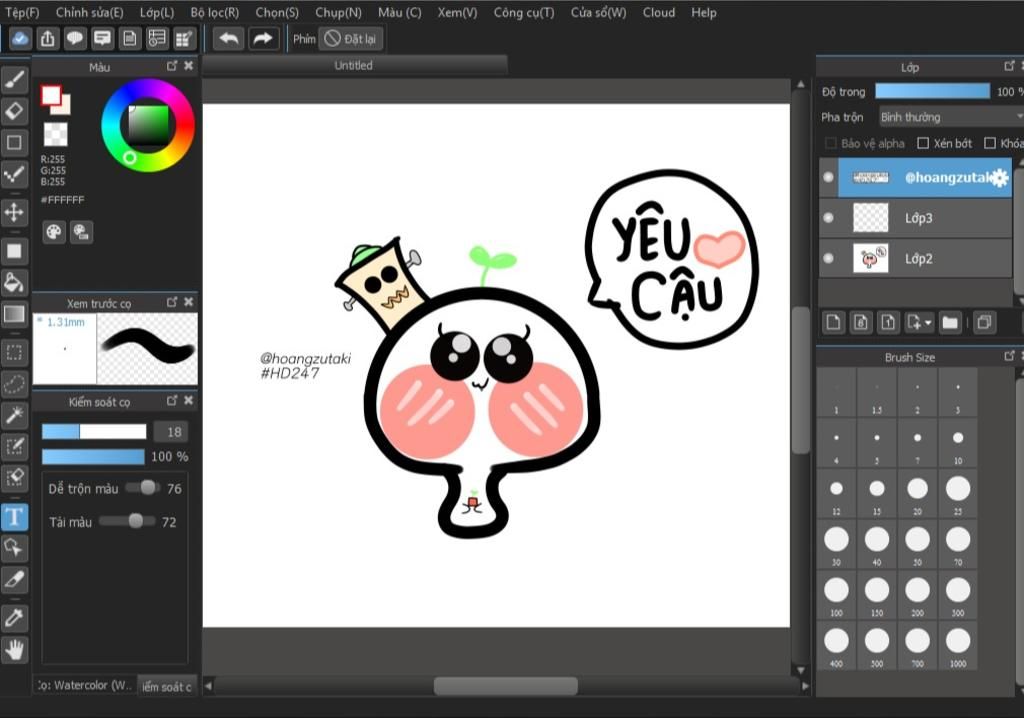Open the Tệp(F) menu

pyautogui.click(x=22, y=12)
